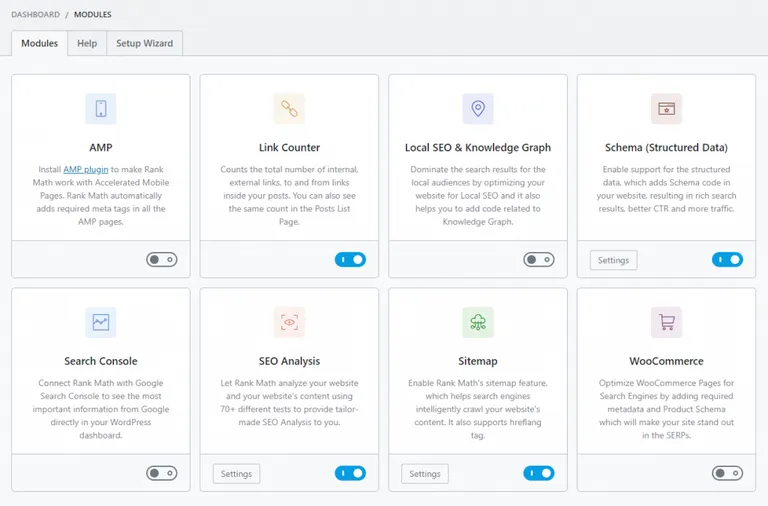Viewport: 768px width, 506px height.
Task: Click the Local SEO description paragraph
Action: point(478,195)
